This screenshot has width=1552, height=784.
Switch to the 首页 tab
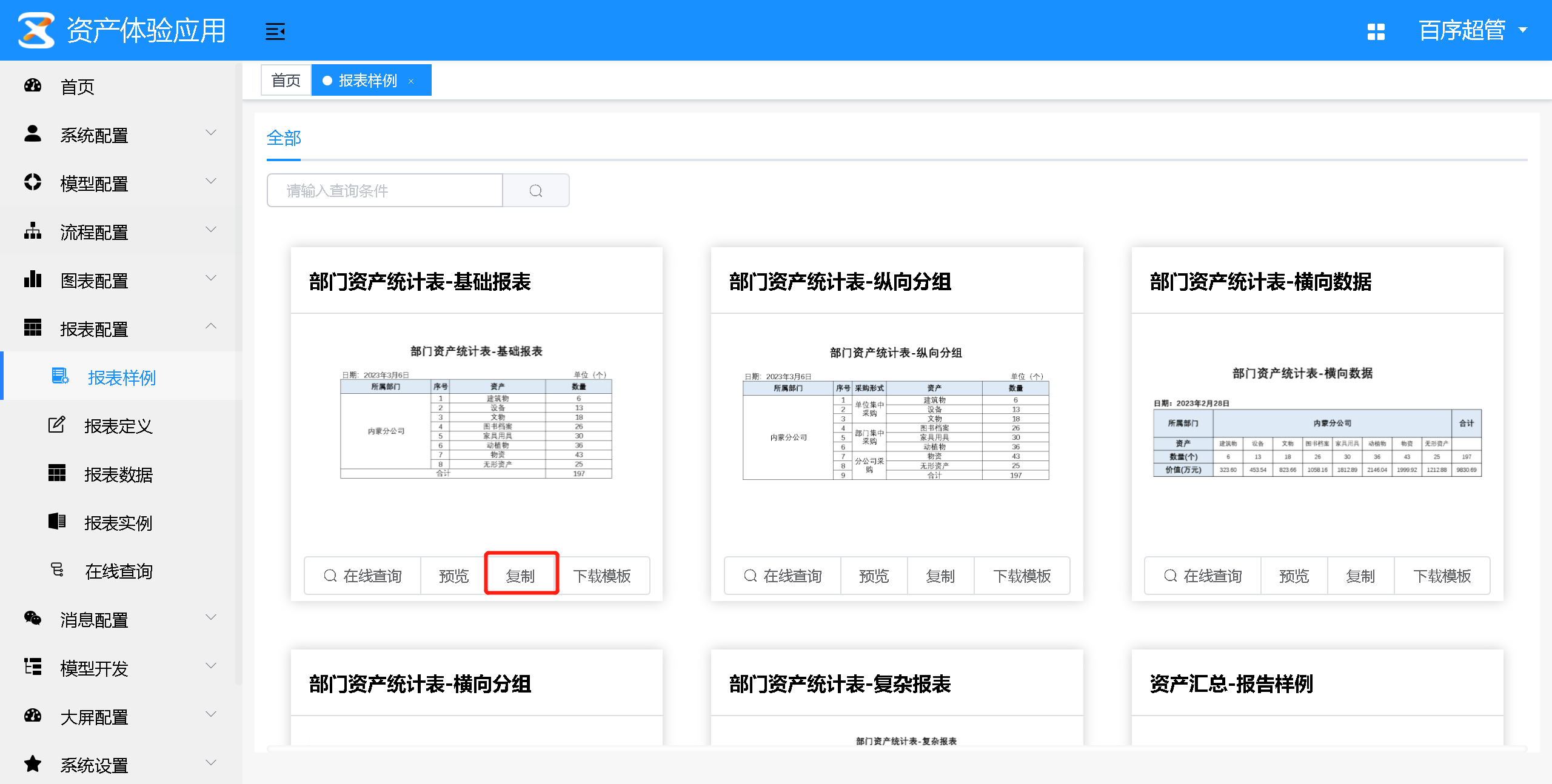286,80
